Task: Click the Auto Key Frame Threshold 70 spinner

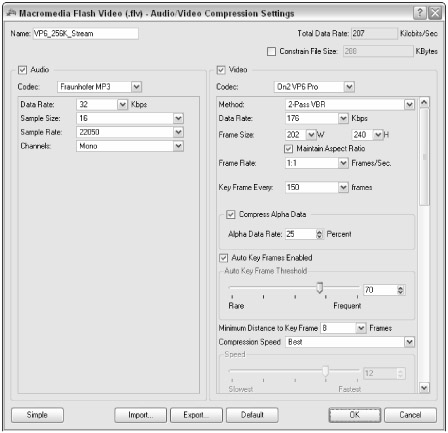Action: point(401,290)
